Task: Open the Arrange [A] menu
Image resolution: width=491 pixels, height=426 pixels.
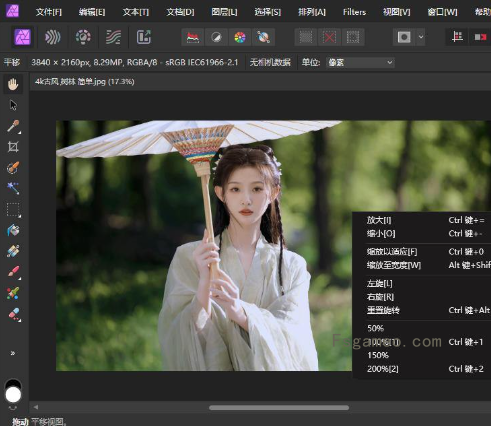Action: [x=312, y=12]
